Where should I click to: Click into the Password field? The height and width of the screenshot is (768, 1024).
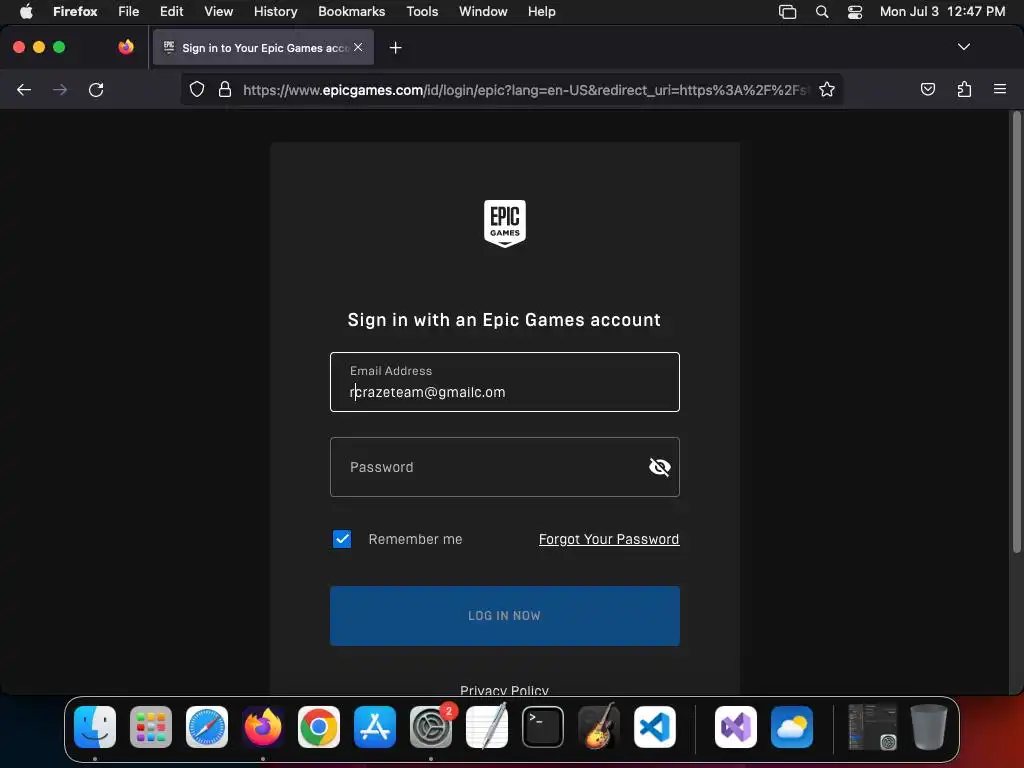tap(505, 467)
